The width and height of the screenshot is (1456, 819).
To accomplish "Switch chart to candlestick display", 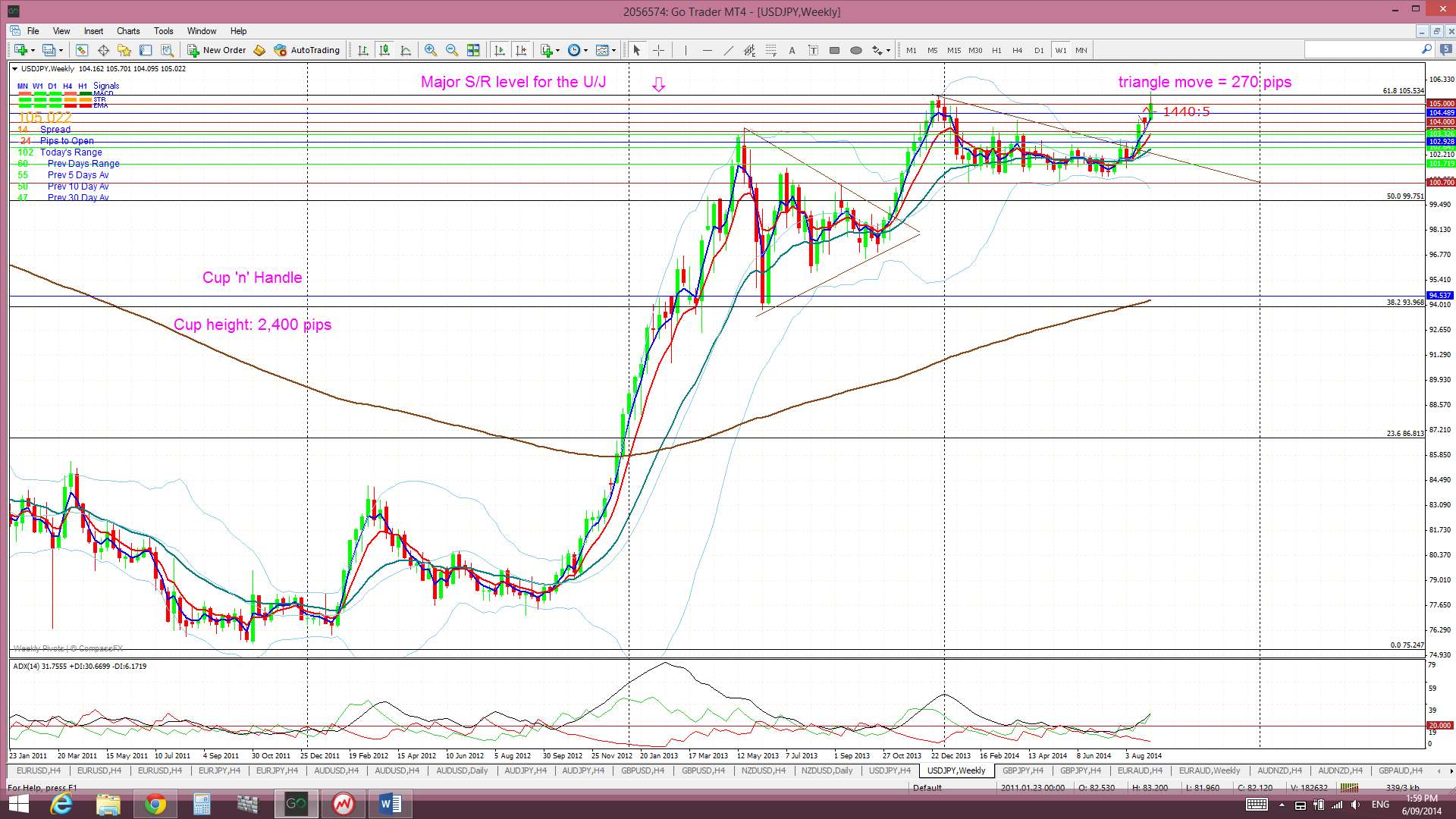I will (x=384, y=50).
